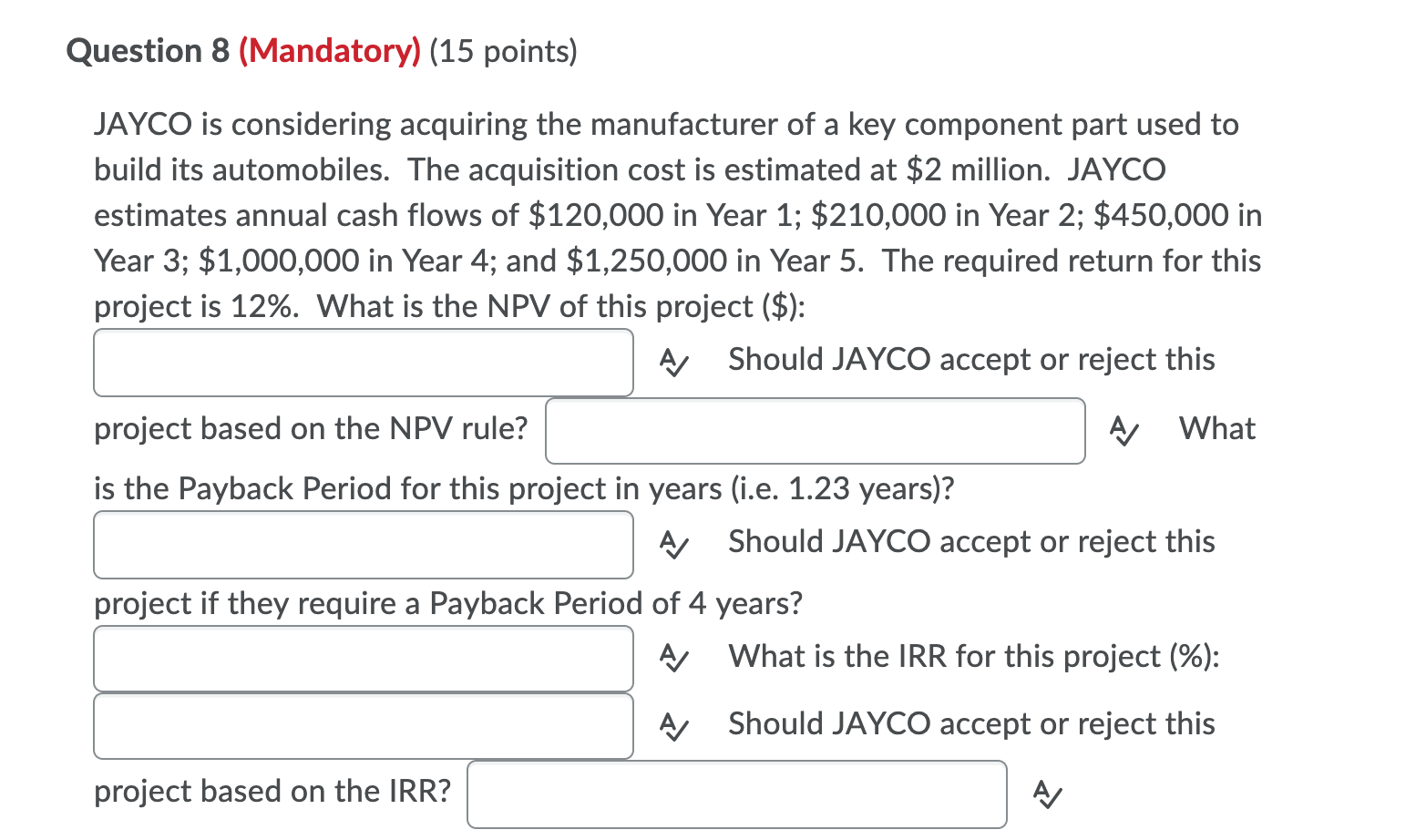Click into the Payback Period answer field
This screenshot has width=1416, height=840.
point(364,545)
